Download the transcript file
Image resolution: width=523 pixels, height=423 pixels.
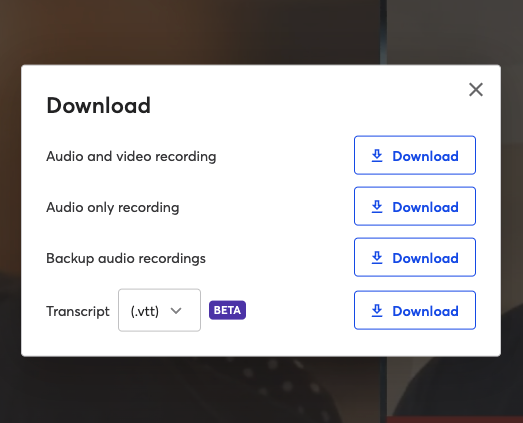pyautogui.click(x=415, y=310)
